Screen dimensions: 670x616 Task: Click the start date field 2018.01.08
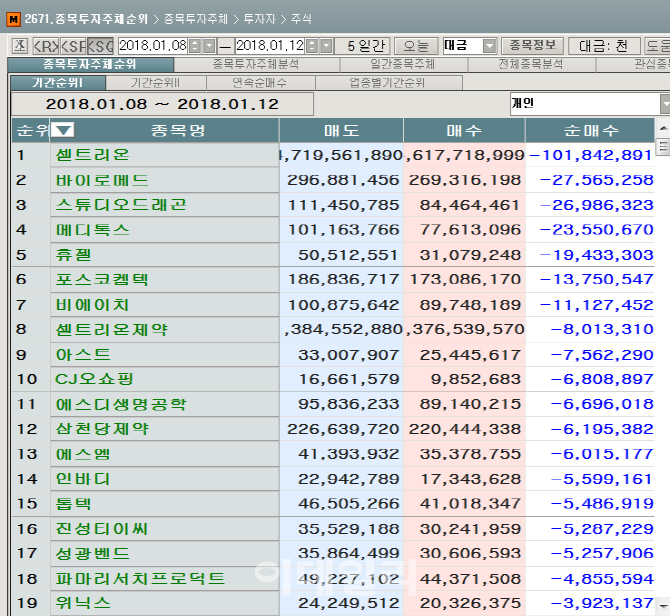[x=153, y=45]
